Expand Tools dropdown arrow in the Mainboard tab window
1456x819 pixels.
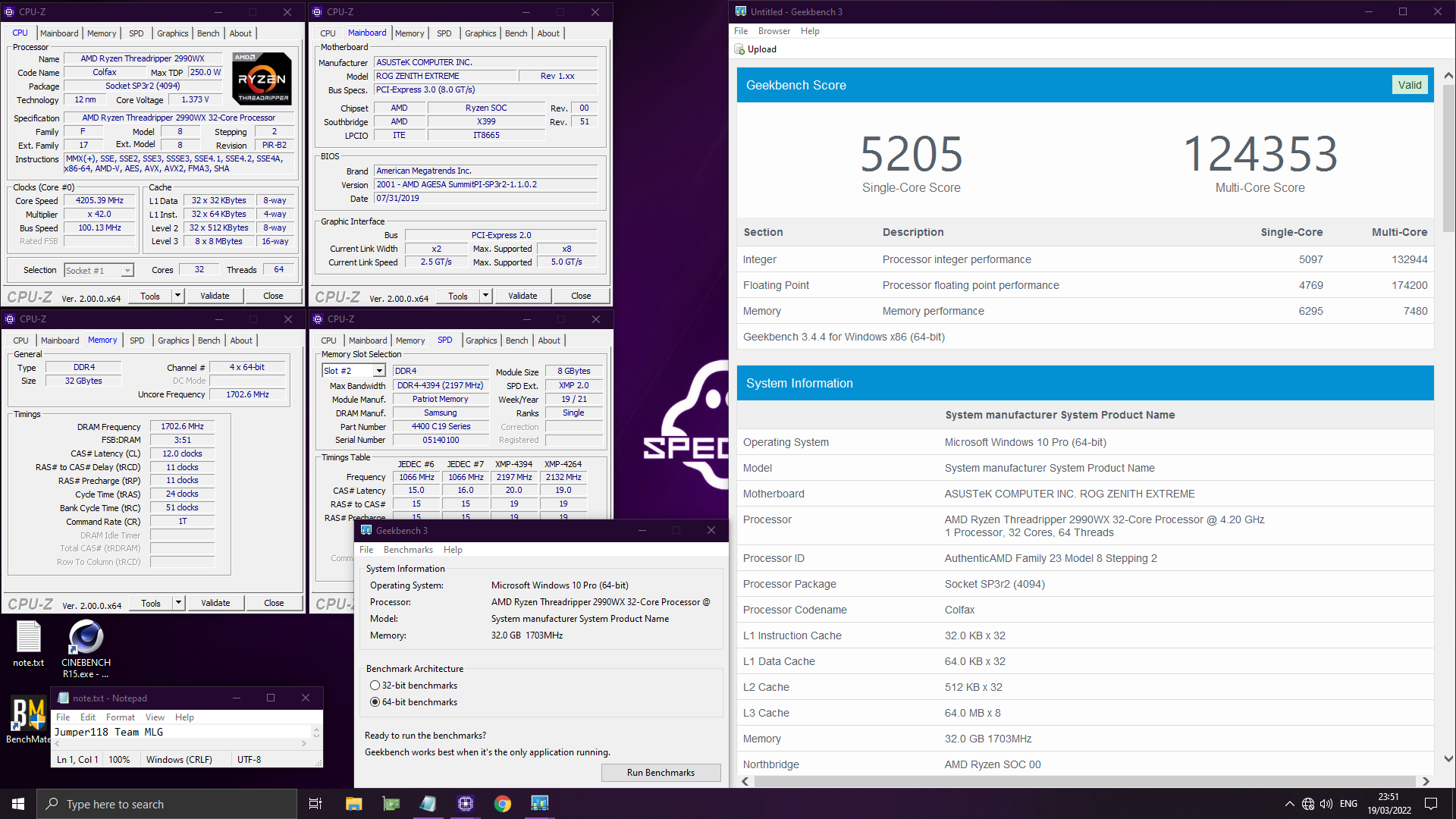486,296
